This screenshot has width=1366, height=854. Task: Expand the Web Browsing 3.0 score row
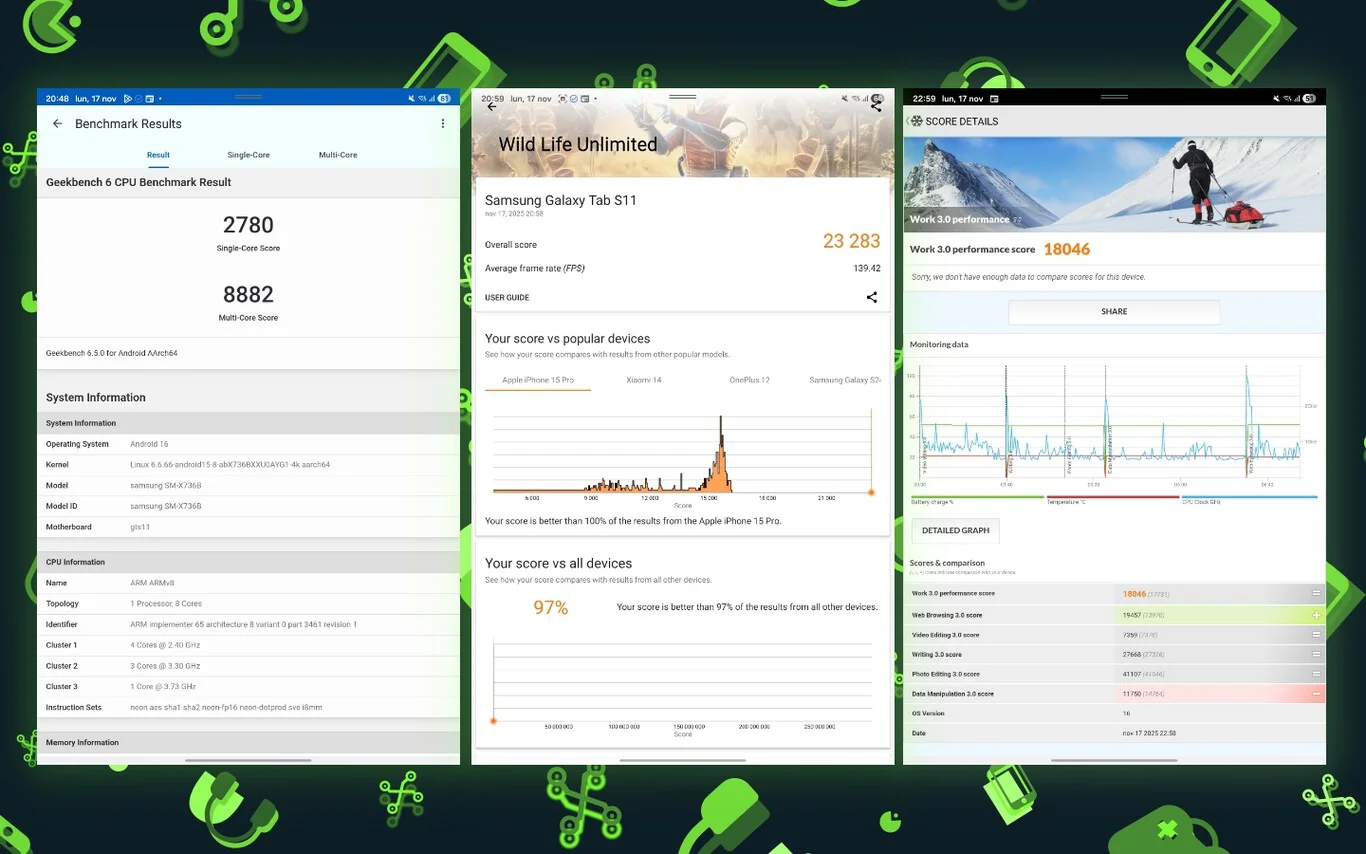coord(1316,615)
